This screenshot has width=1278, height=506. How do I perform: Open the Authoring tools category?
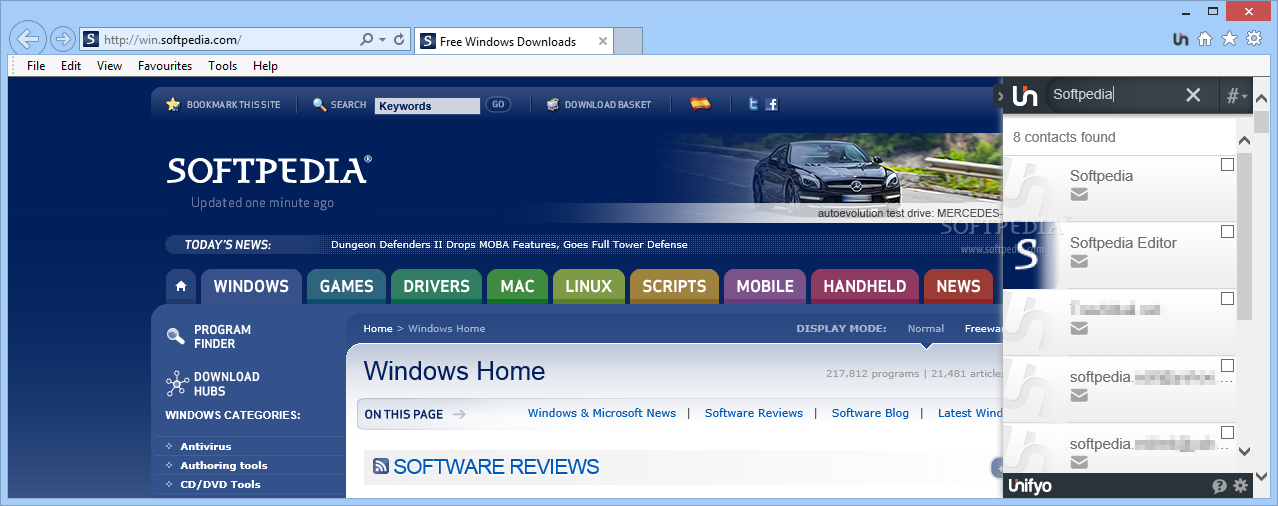click(x=224, y=465)
